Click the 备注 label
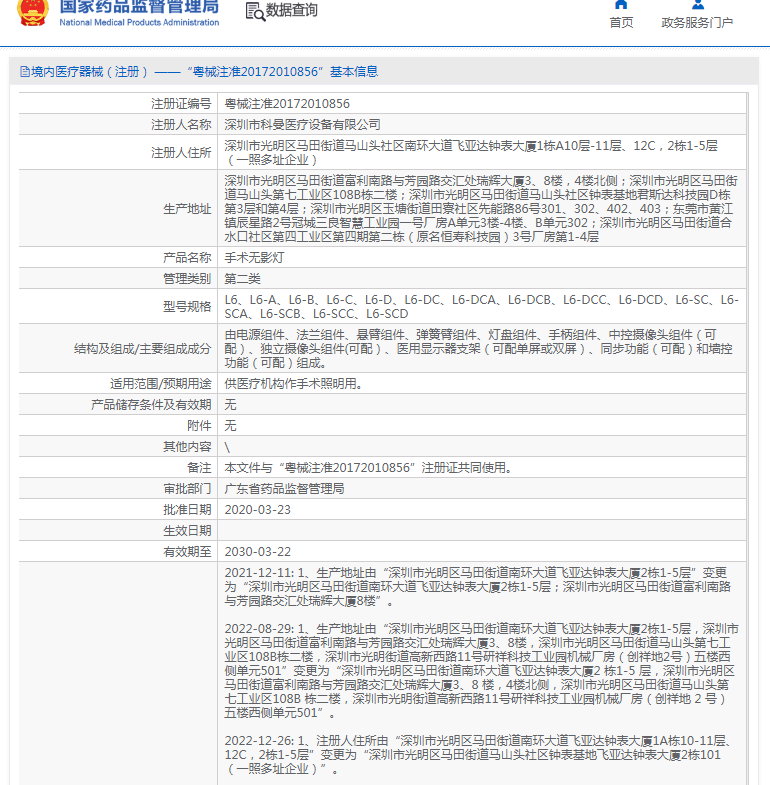770x785 pixels. 199,468
